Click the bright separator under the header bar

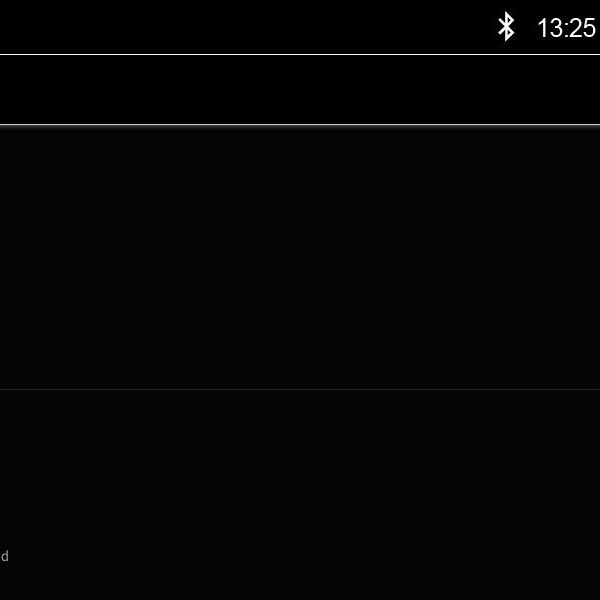(x=300, y=125)
